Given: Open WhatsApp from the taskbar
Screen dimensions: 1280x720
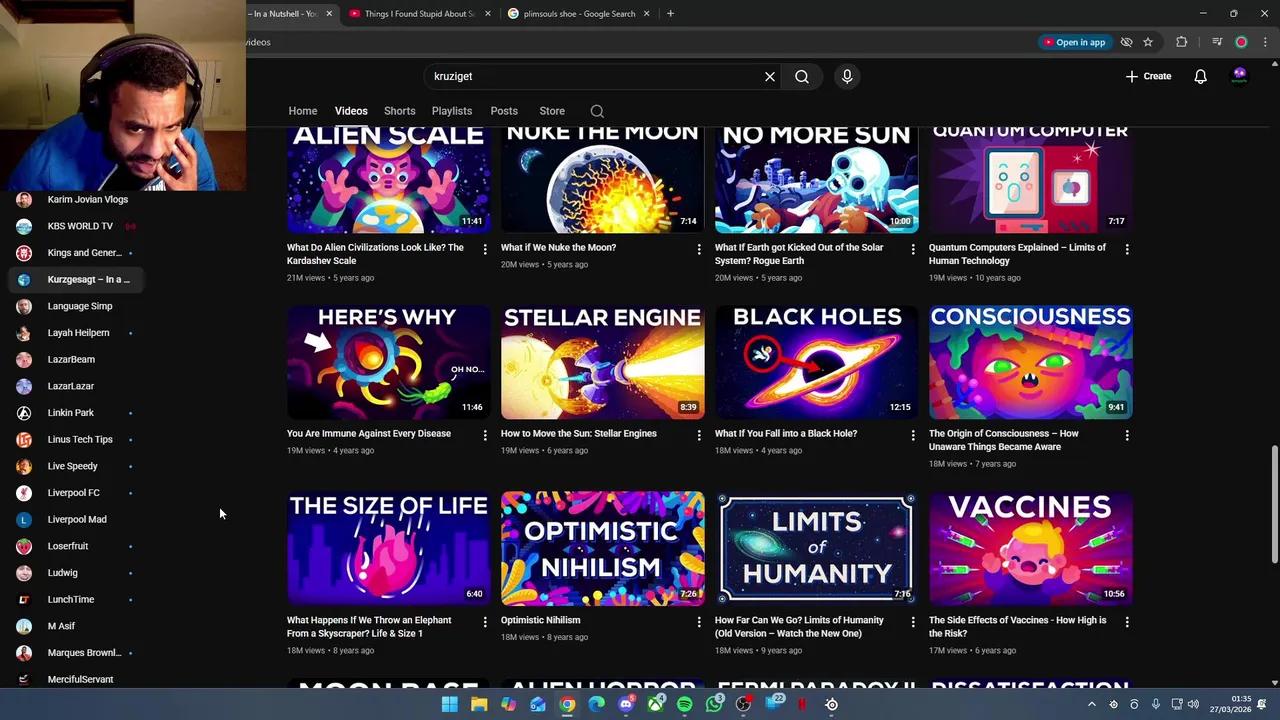Looking at the screenshot, I should click(x=714, y=705).
